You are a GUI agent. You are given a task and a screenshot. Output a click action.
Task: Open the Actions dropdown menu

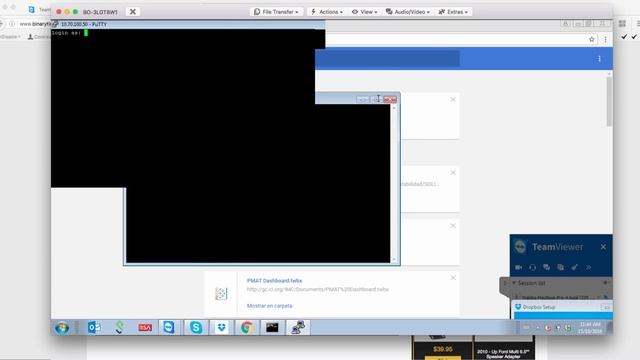click(x=327, y=12)
